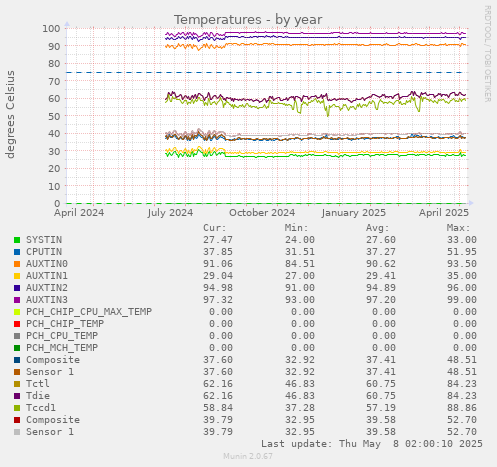Click AUXTIN2 current value 94.98

pyautogui.click(x=218, y=288)
